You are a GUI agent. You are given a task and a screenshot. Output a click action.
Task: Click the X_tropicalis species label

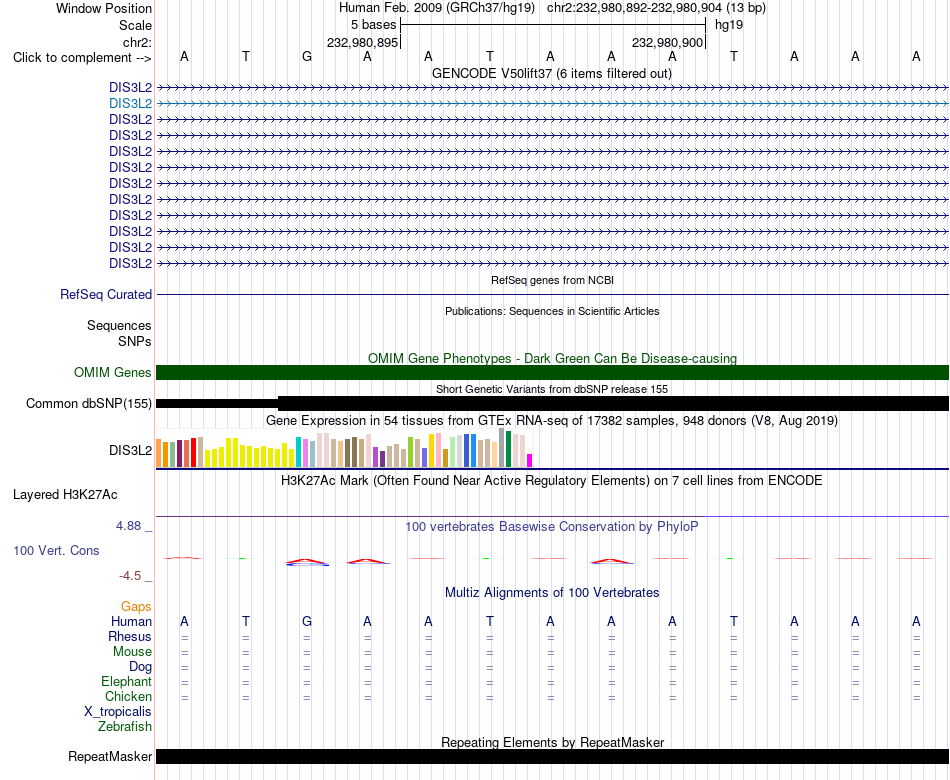coord(118,712)
